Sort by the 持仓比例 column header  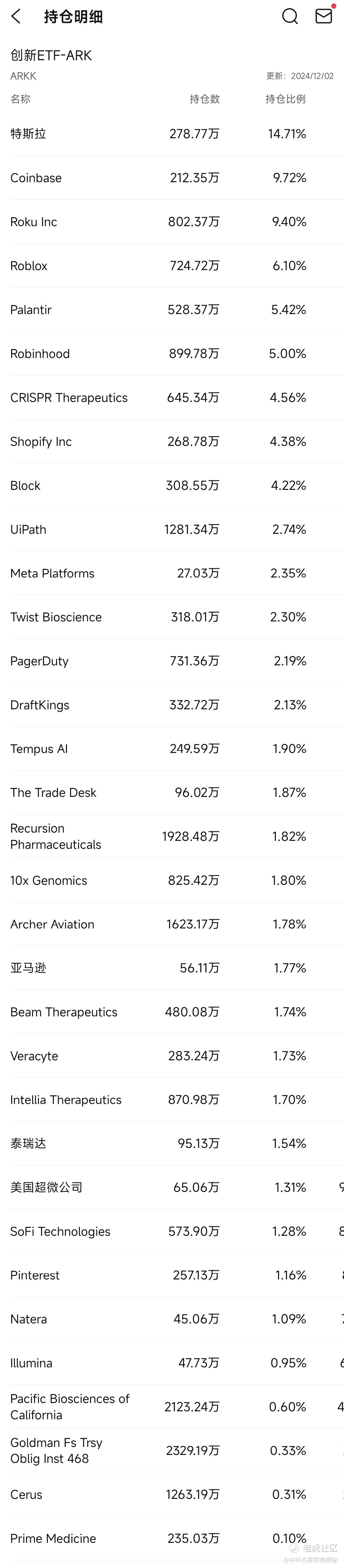tap(285, 99)
